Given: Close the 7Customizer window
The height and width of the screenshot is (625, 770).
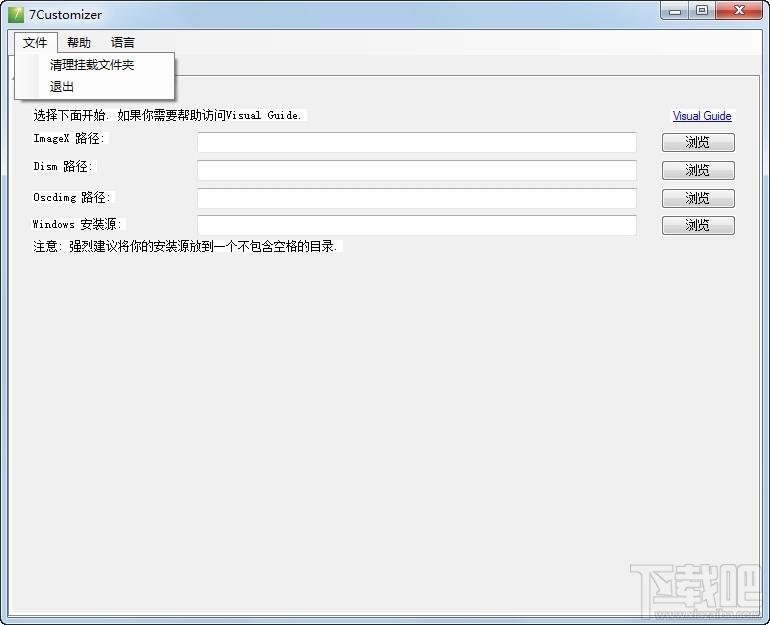Looking at the screenshot, I should (739, 11).
